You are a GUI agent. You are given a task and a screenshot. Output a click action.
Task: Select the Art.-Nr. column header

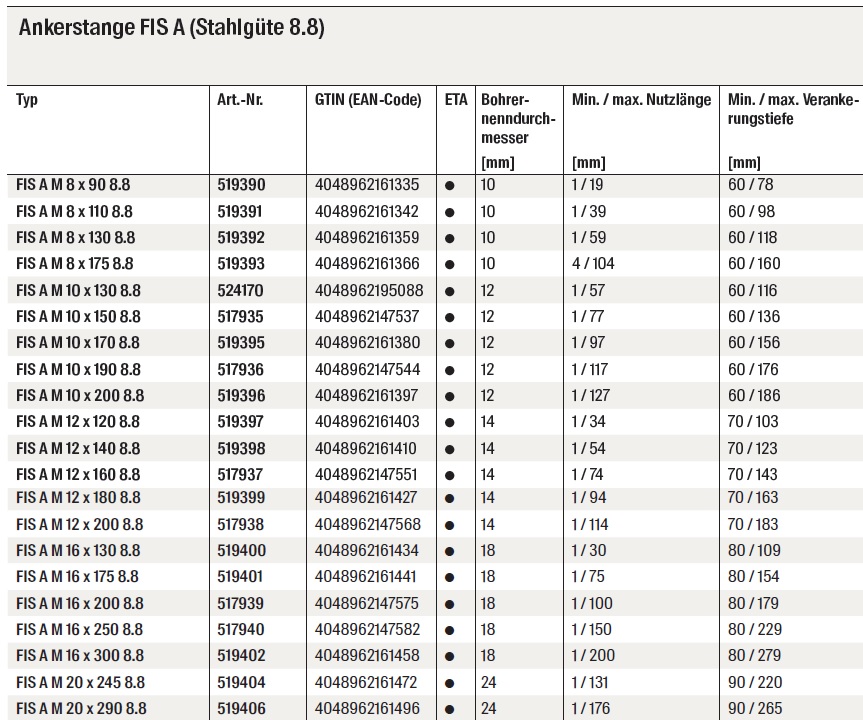(240, 100)
